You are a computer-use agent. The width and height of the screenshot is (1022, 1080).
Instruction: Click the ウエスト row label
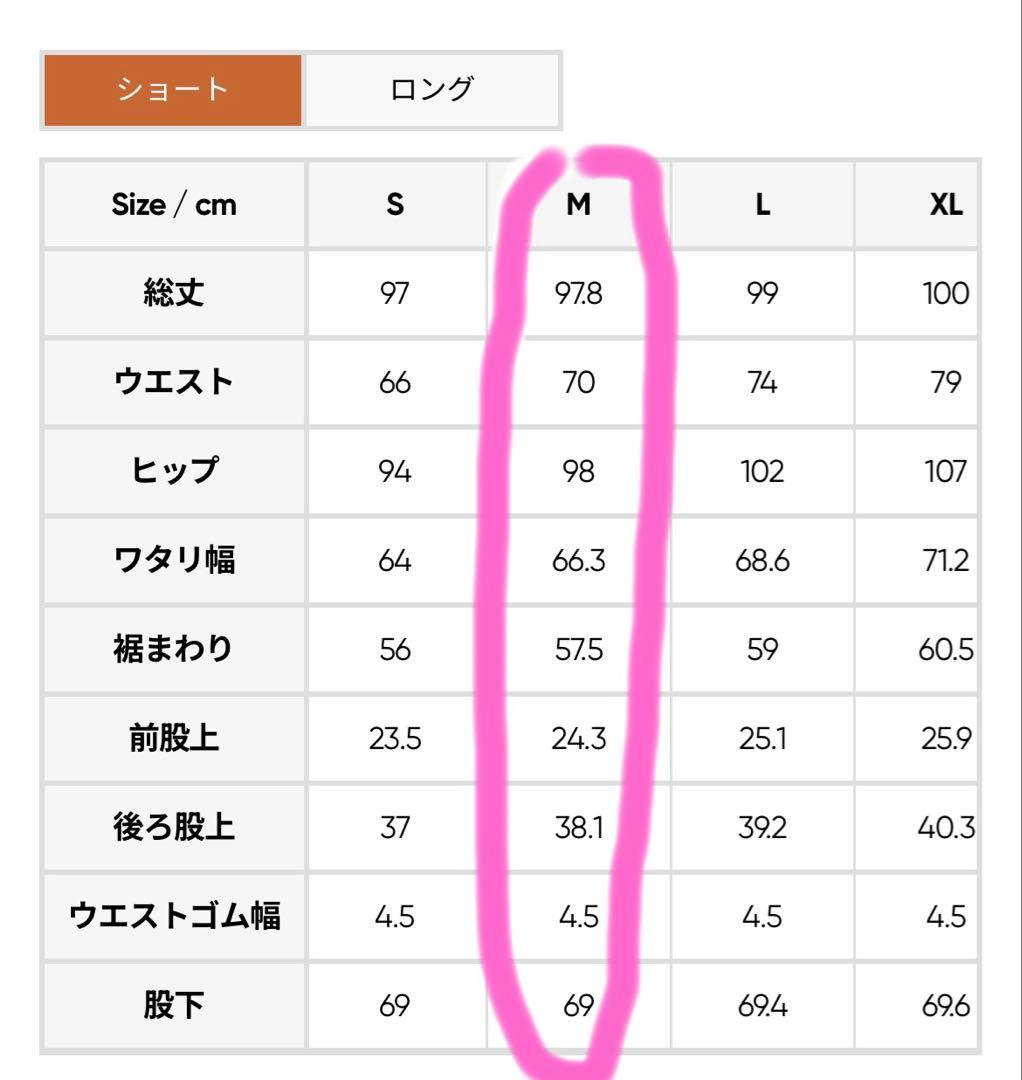[x=172, y=383]
